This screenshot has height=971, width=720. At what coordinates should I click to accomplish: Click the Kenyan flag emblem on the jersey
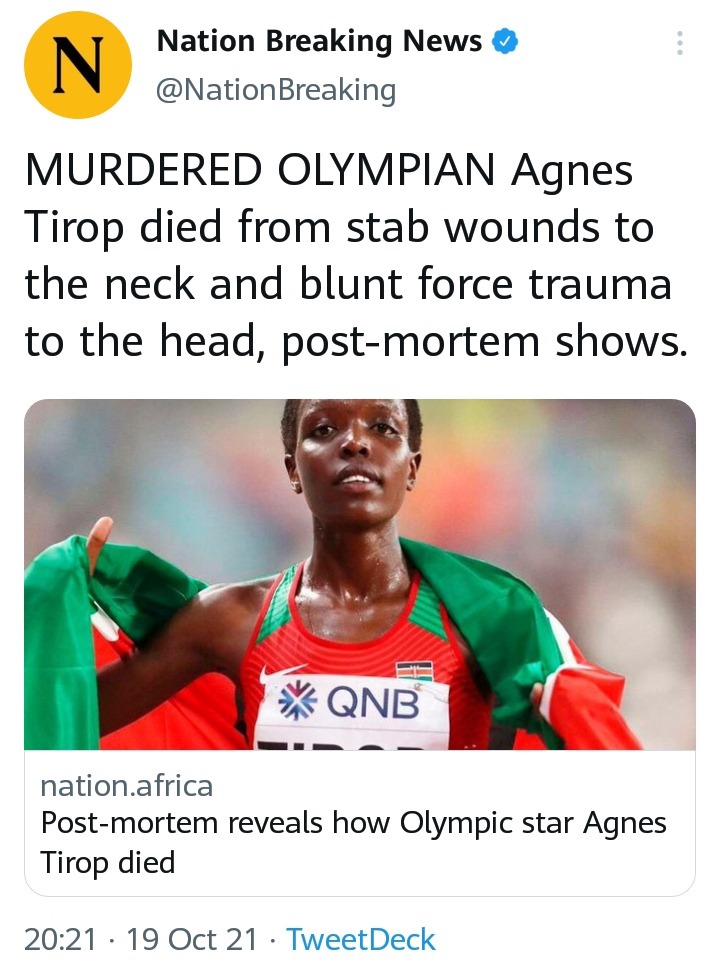(414, 671)
